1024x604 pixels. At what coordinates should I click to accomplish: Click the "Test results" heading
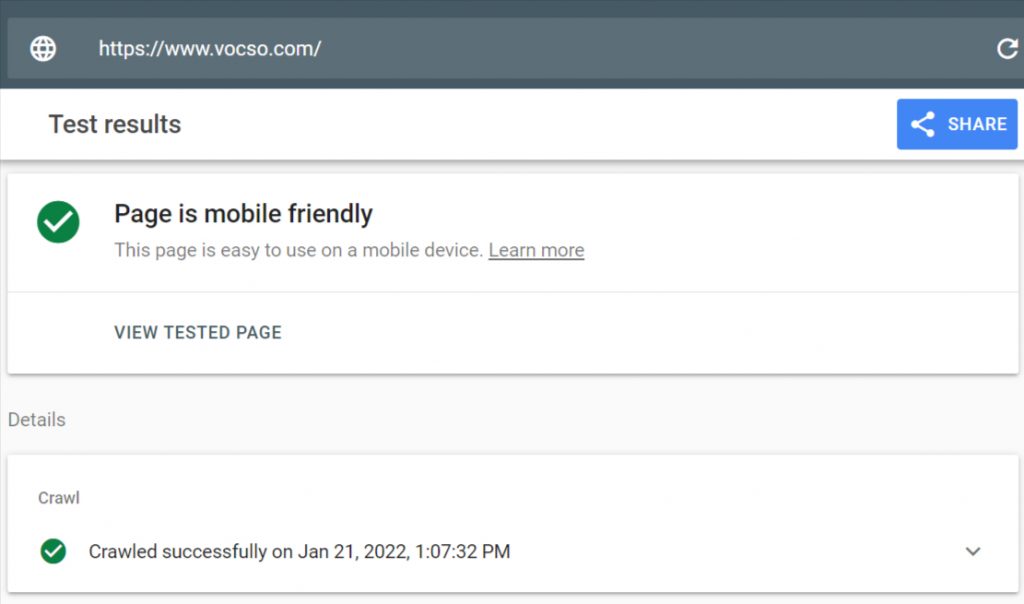[x=115, y=124]
